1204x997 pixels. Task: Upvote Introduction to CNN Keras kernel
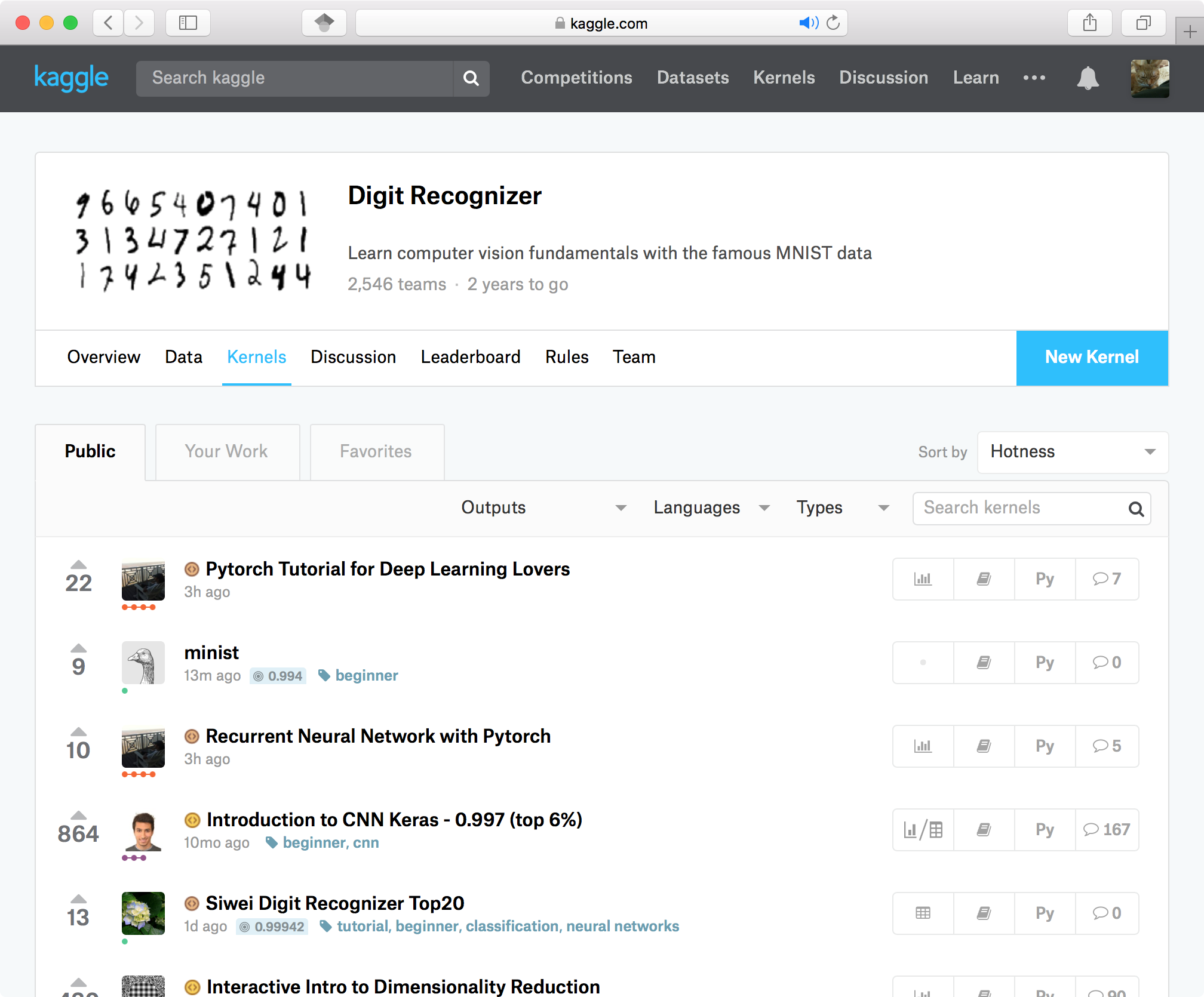[78, 816]
